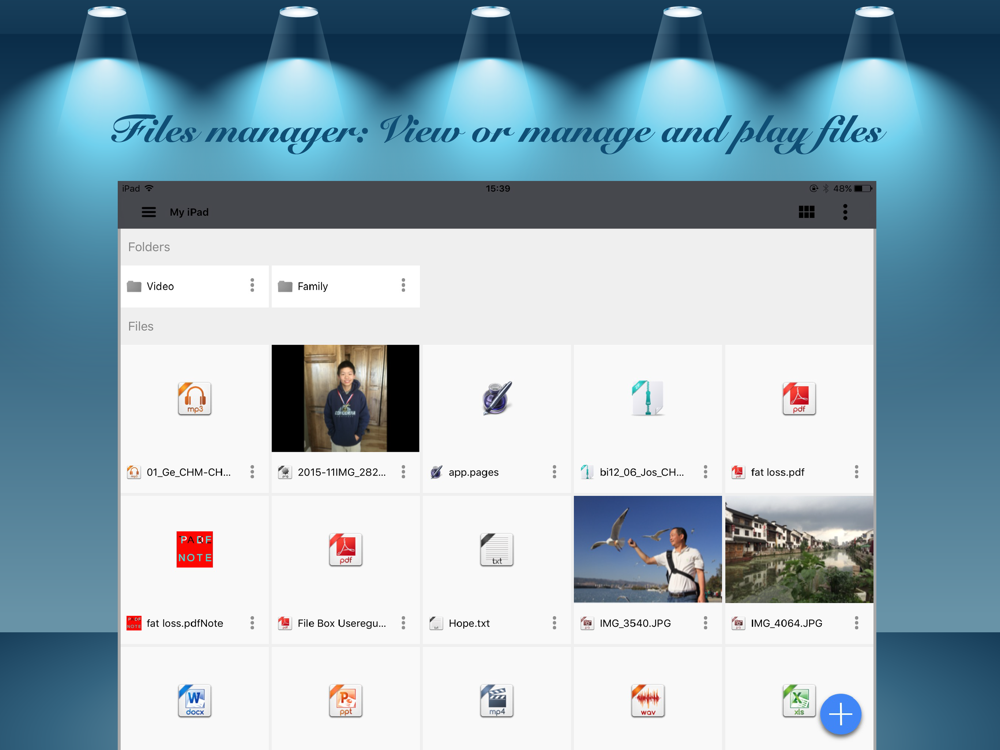Switch to grid view layout icon

pyautogui.click(x=807, y=212)
